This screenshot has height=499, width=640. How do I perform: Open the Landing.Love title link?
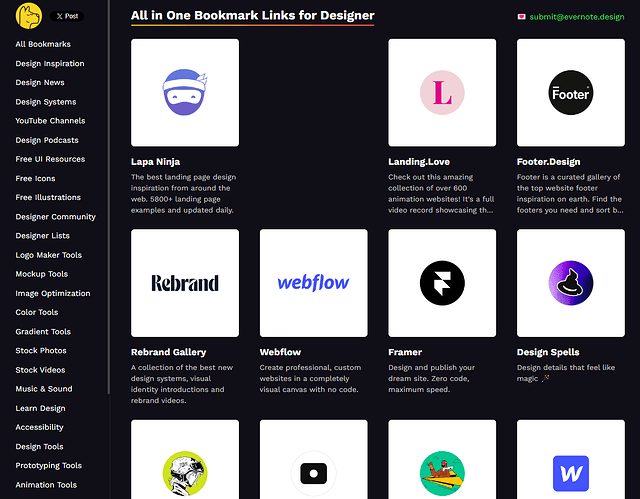pyautogui.click(x=419, y=162)
